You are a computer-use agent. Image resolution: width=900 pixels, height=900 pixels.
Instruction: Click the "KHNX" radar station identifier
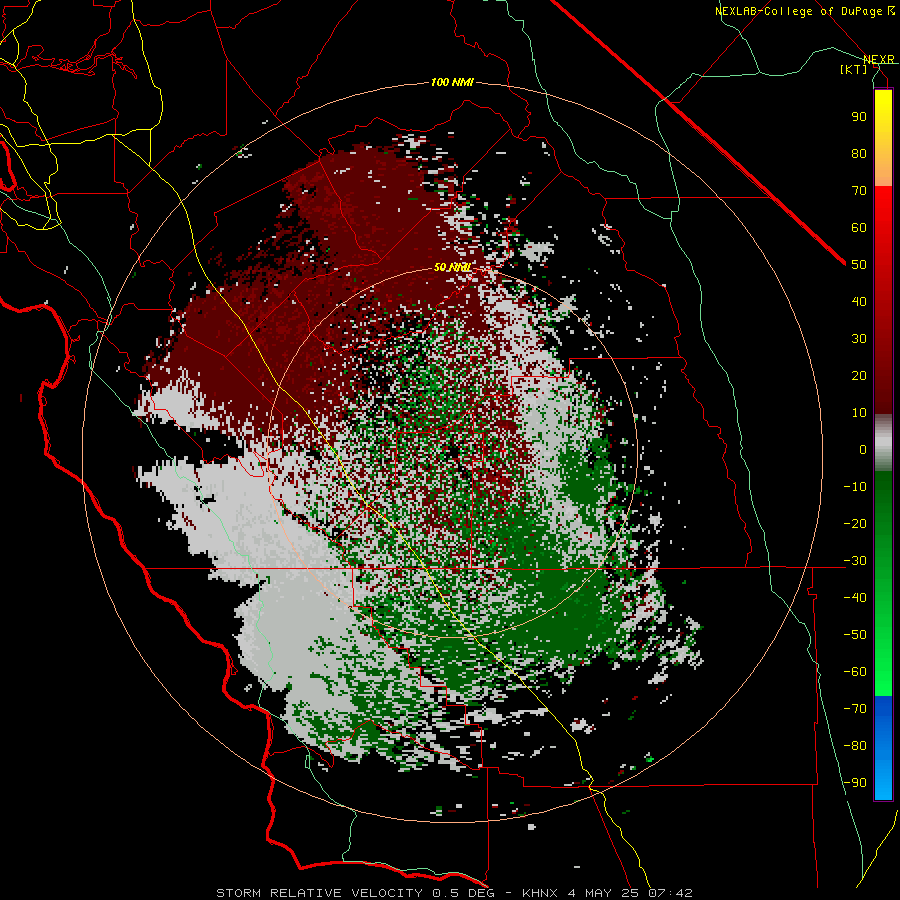click(540, 893)
